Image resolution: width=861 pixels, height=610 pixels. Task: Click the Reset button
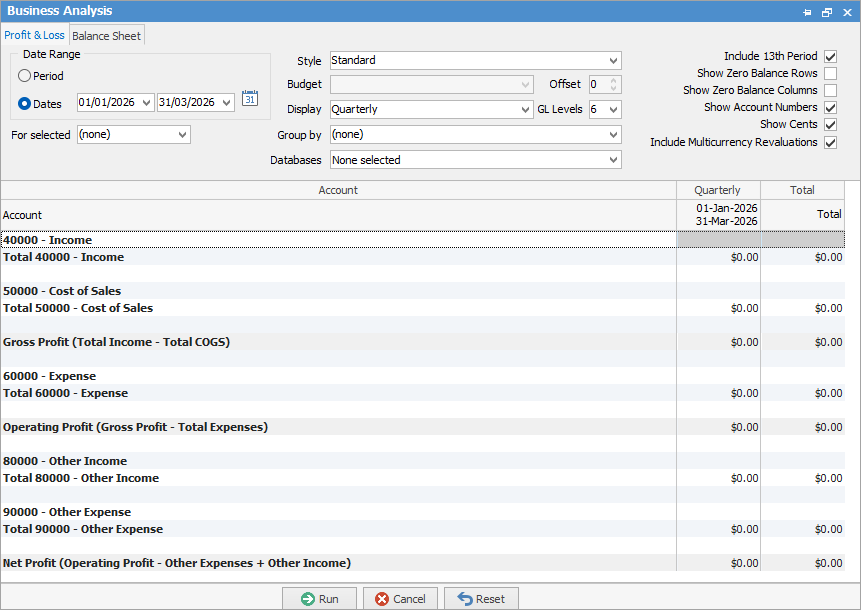pyautogui.click(x=481, y=598)
